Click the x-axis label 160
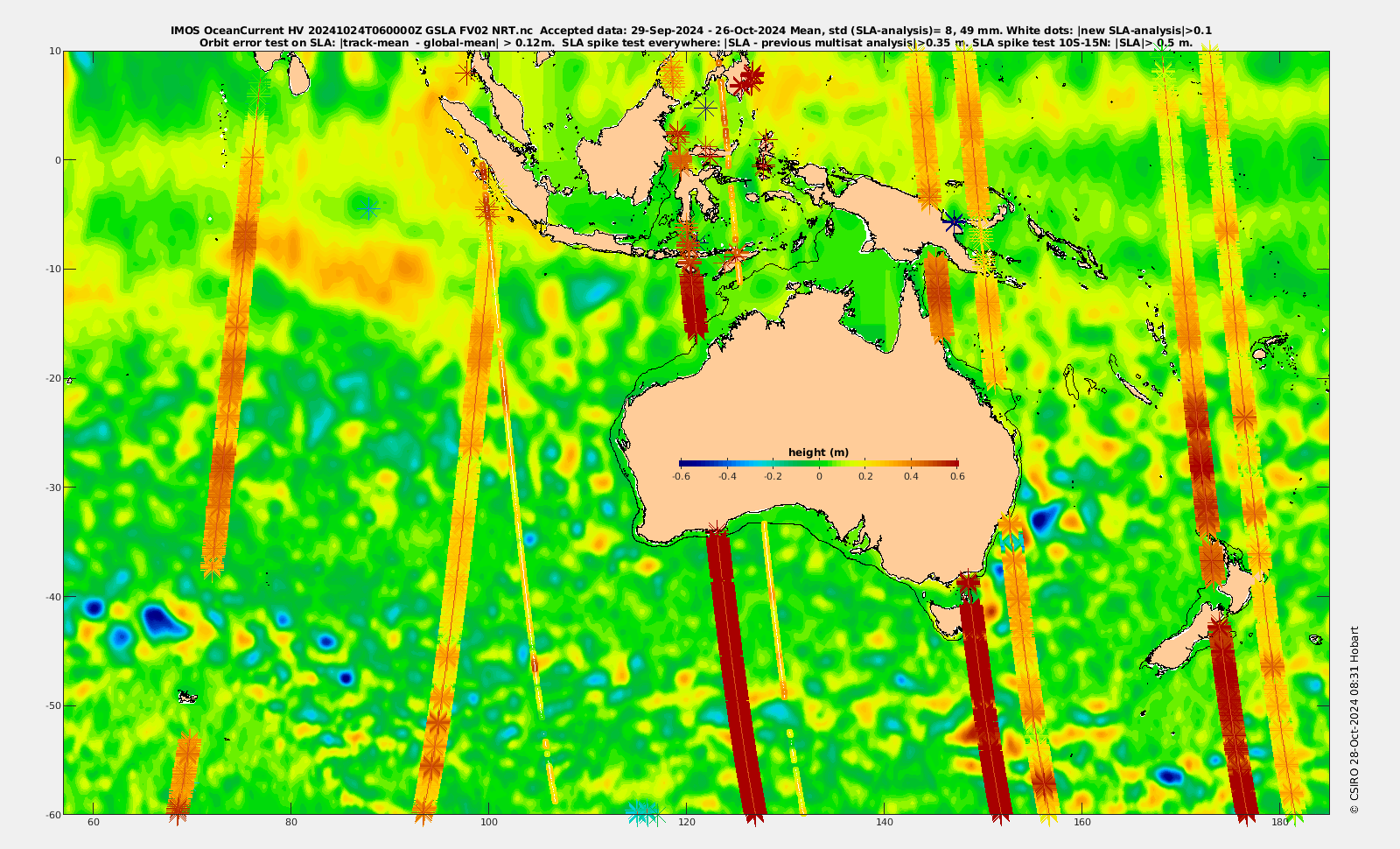1400x849 pixels. (x=1082, y=823)
